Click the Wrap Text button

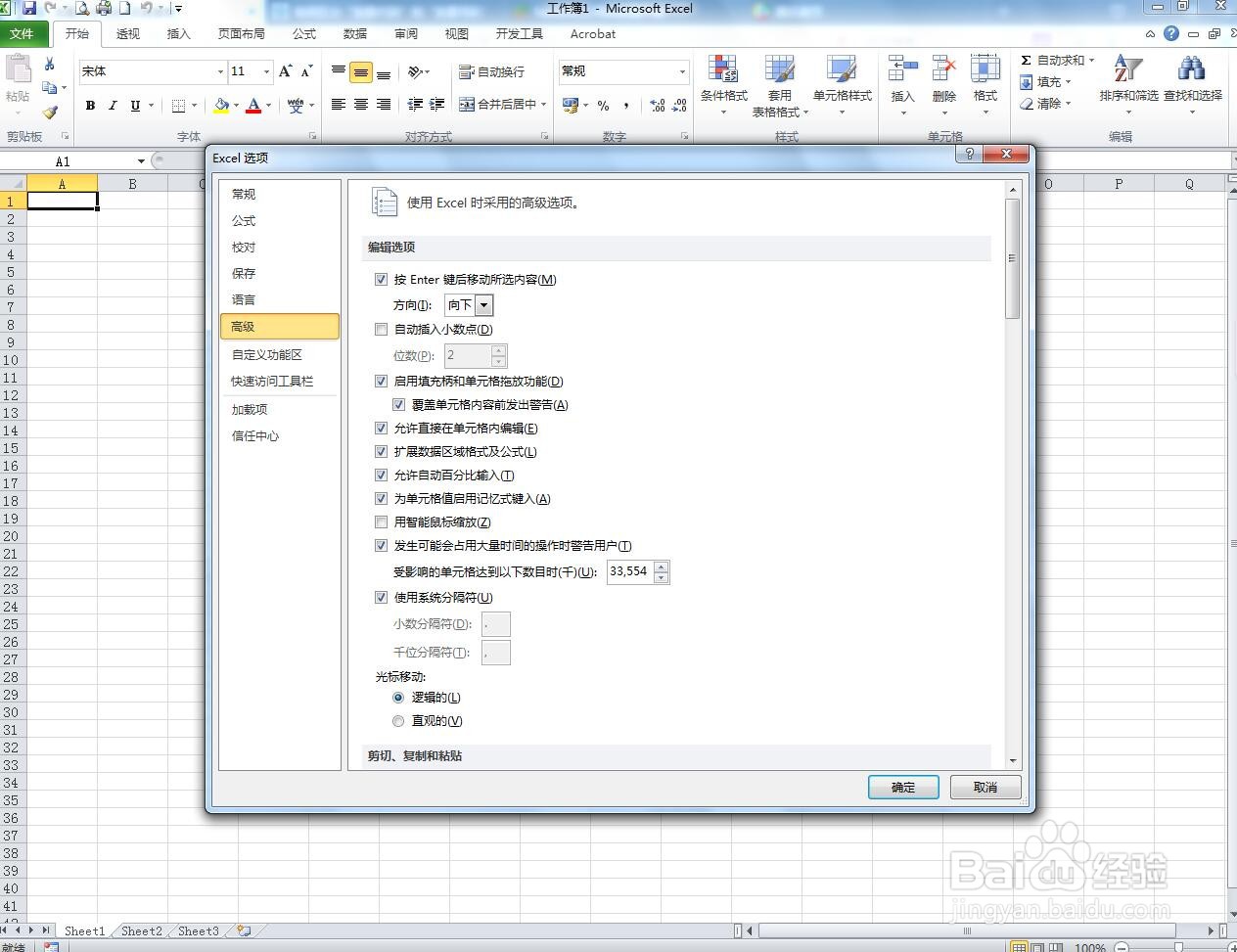click(x=492, y=71)
